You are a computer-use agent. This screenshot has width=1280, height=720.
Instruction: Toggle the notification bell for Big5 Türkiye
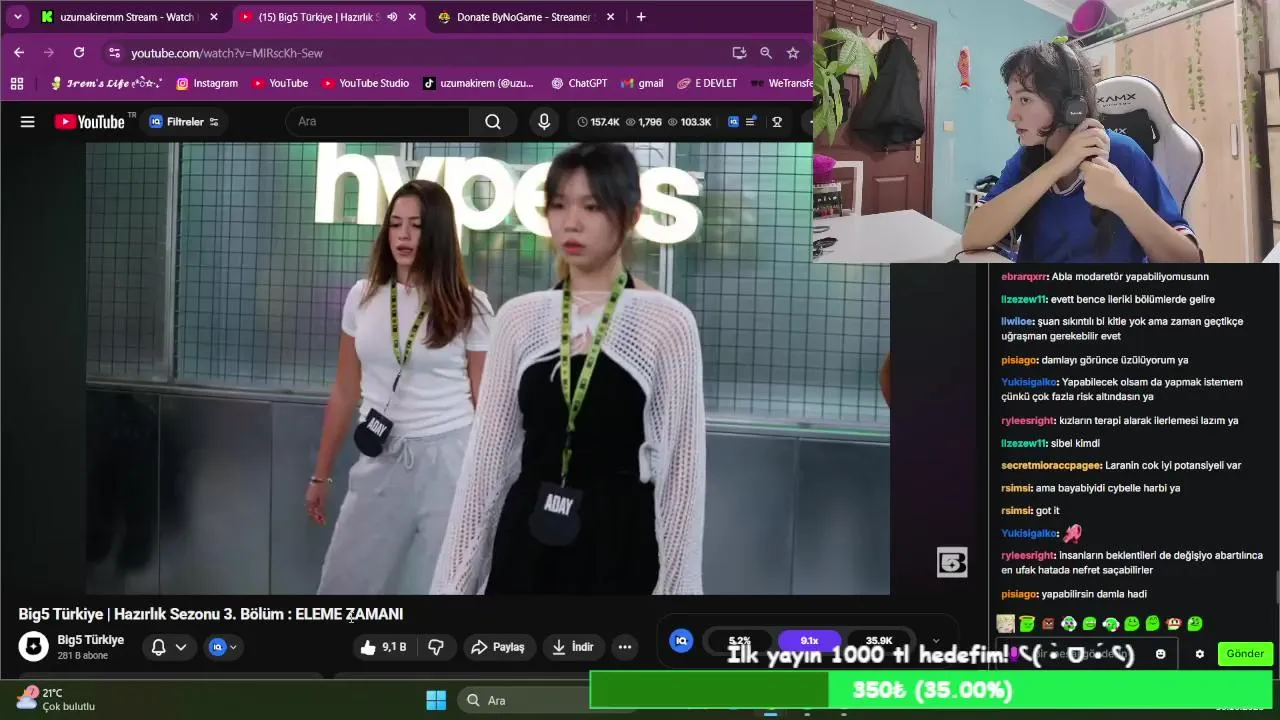point(158,647)
